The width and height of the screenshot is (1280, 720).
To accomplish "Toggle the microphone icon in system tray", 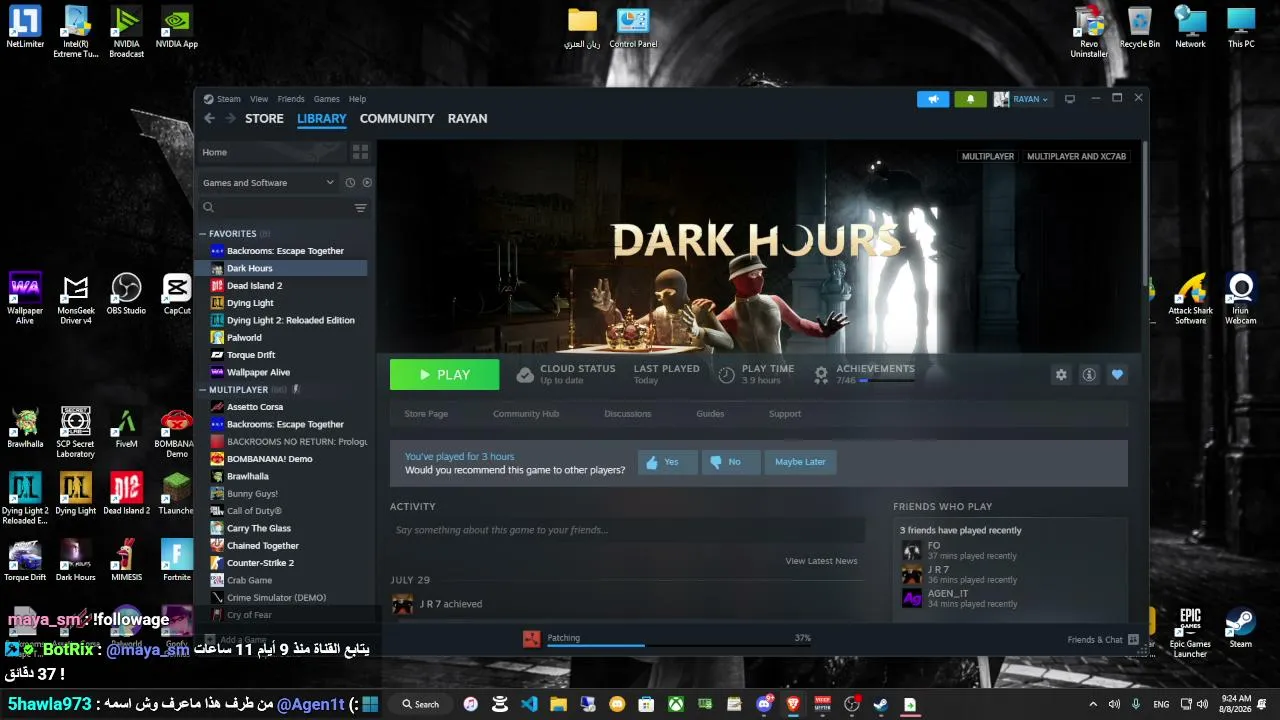I will tap(1136, 704).
